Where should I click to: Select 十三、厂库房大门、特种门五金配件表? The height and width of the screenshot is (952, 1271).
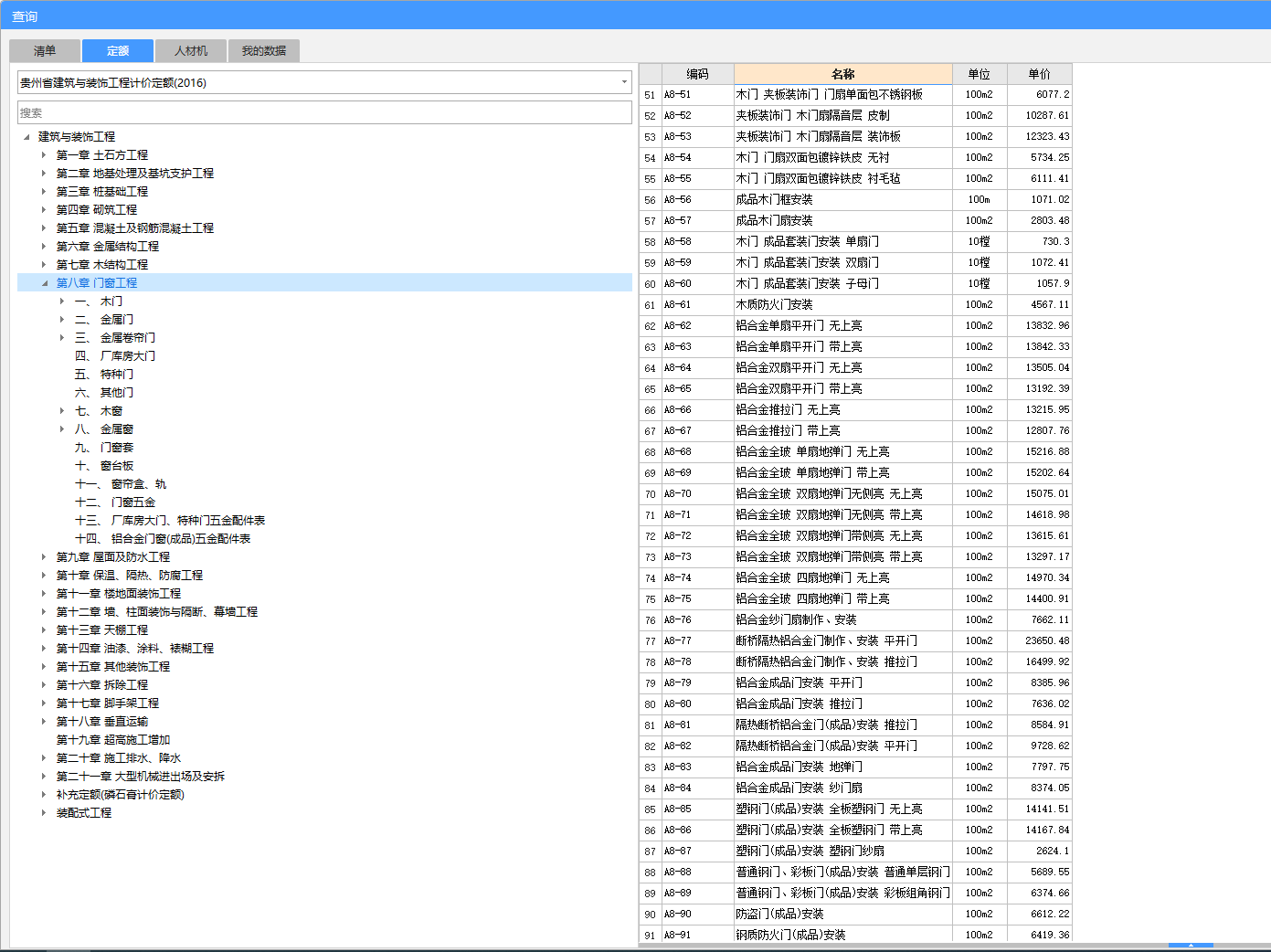pyautogui.click(x=170, y=521)
